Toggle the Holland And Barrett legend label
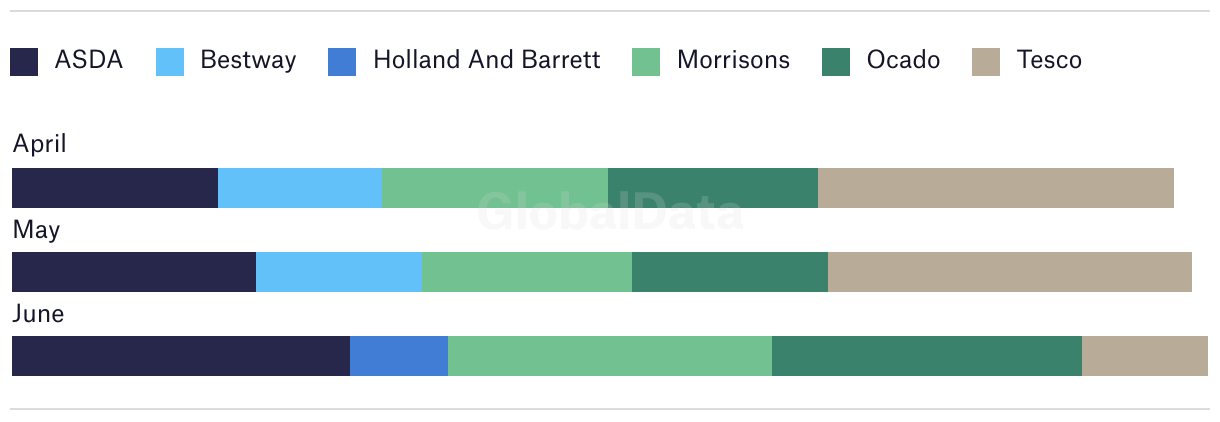 pyautogui.click(x=487, y=60)
